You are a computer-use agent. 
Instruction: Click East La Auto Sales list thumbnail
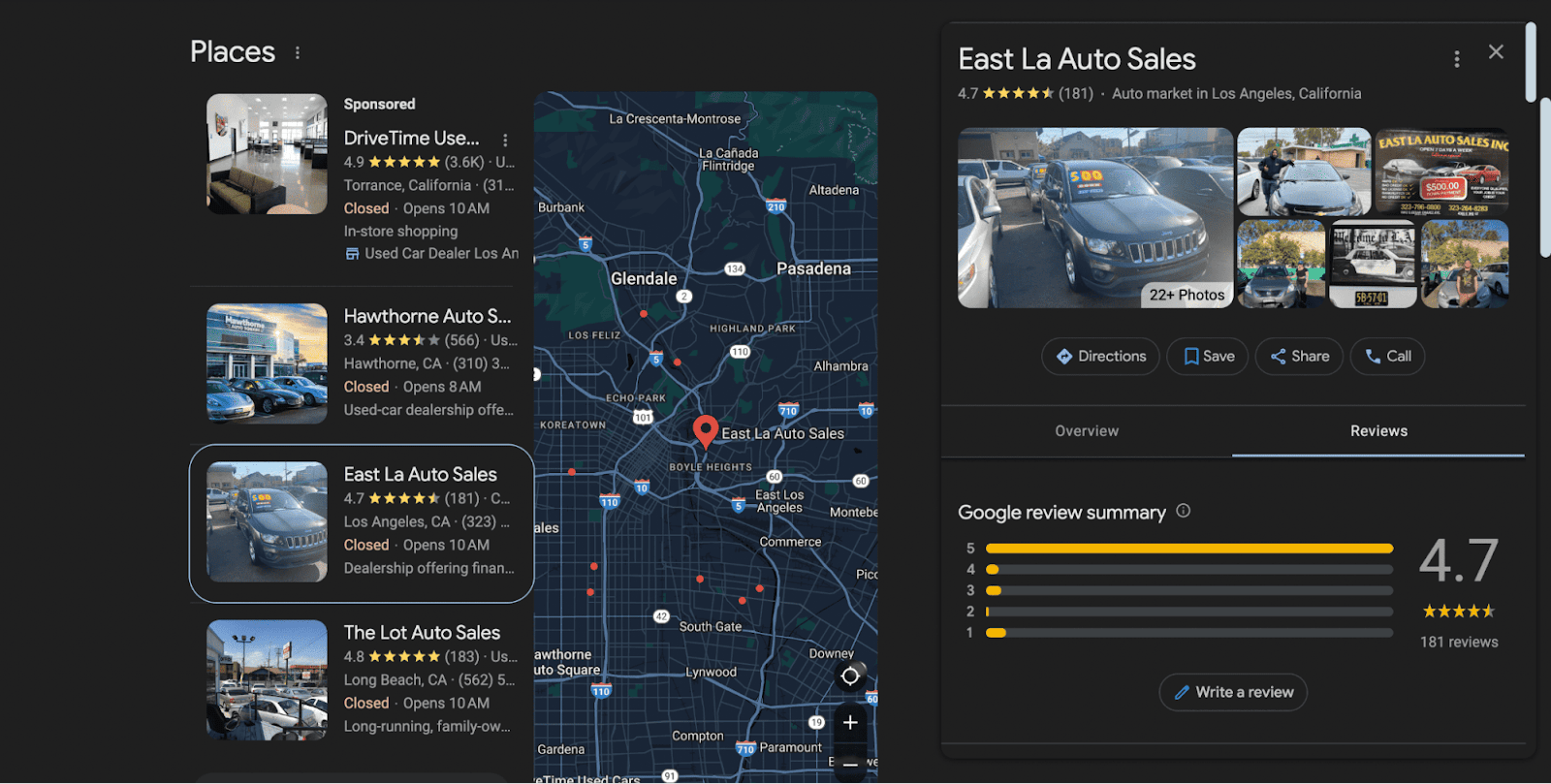point(267,521)
